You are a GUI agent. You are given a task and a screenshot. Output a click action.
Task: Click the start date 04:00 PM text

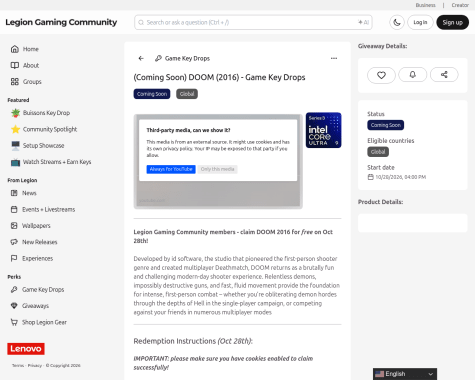pos(401,177)
